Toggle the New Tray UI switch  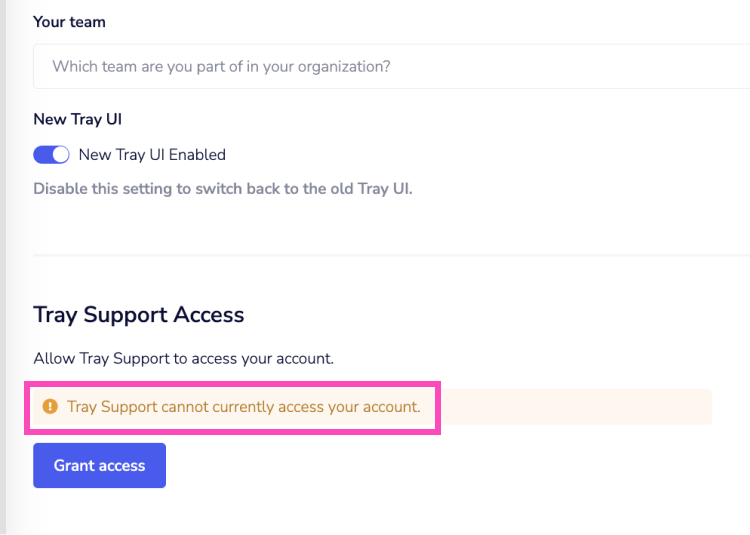pyautogui.click(x=51, y=155)
